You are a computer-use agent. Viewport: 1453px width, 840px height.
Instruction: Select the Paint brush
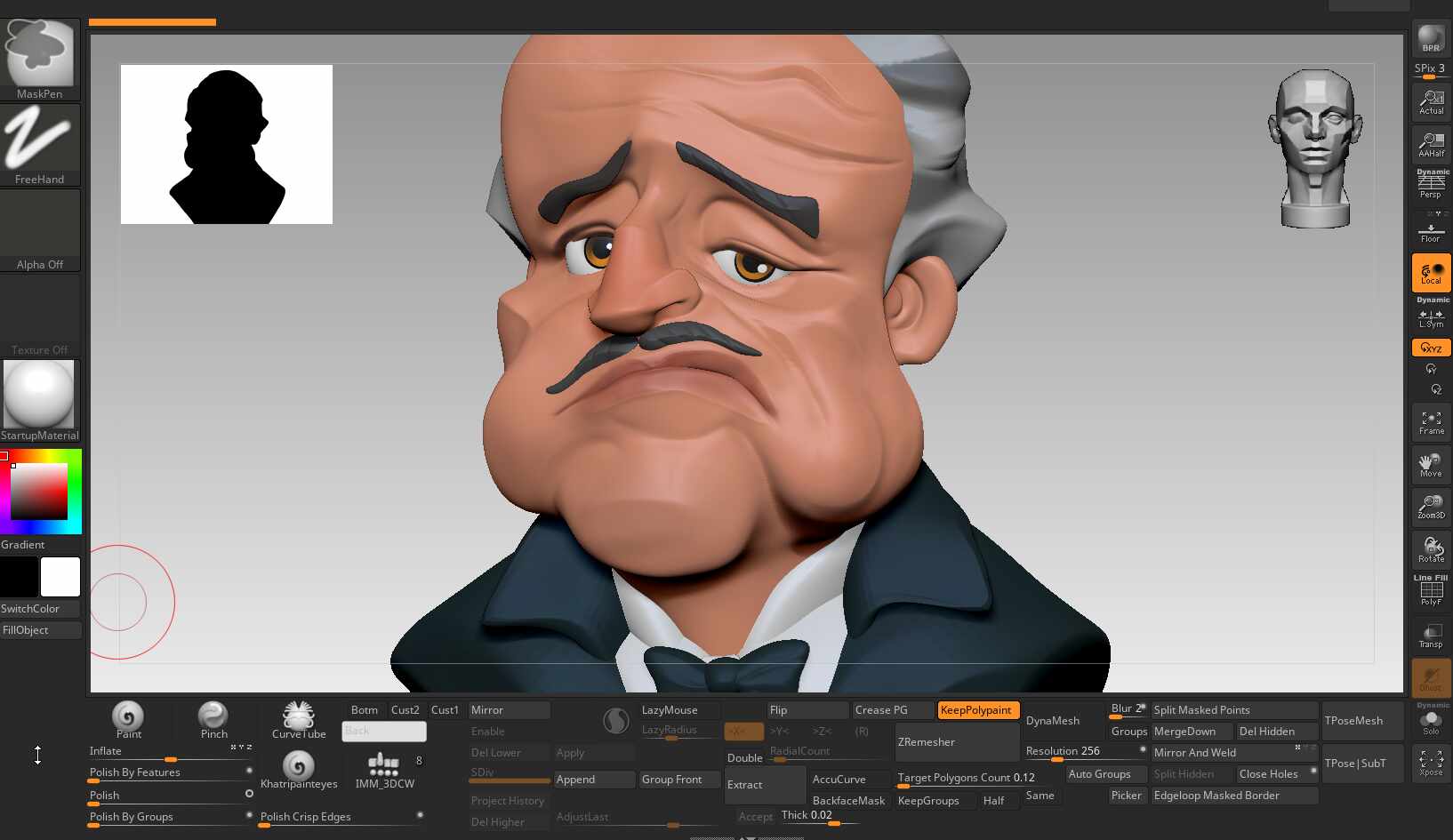pyautogui.click(x=128, y=720)
